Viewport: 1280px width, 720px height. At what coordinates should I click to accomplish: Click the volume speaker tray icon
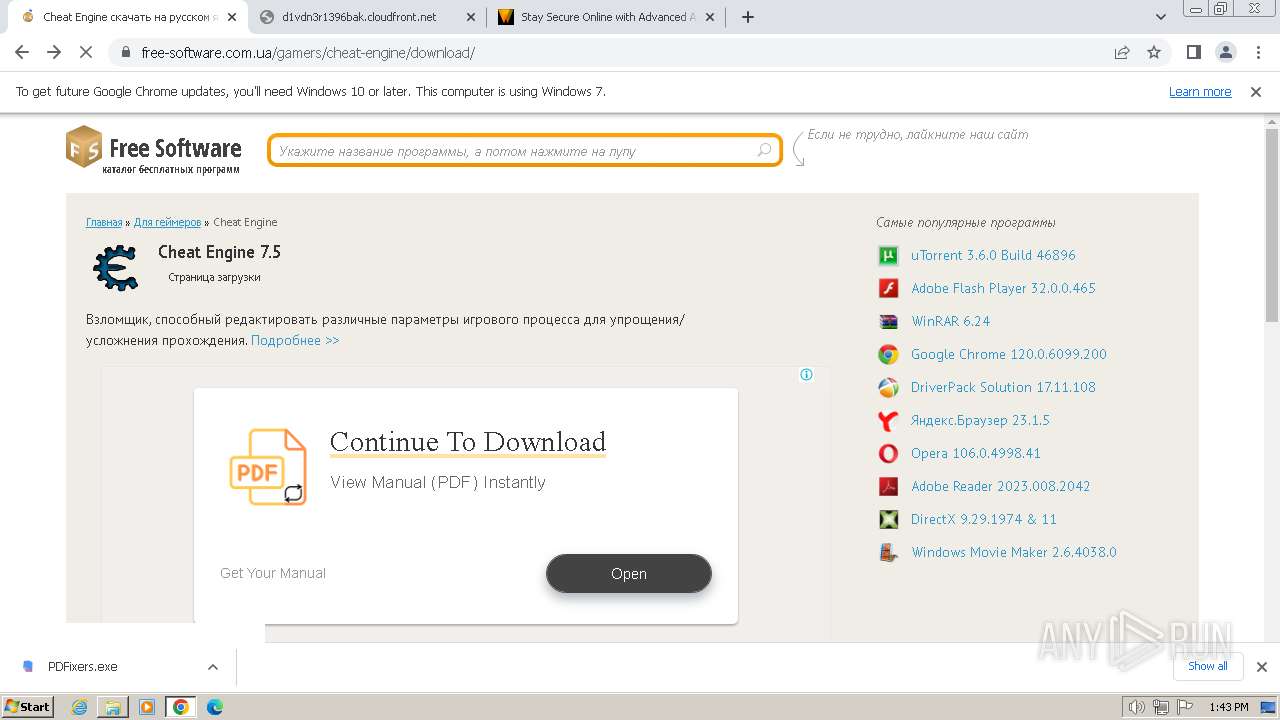(1137, 707)
